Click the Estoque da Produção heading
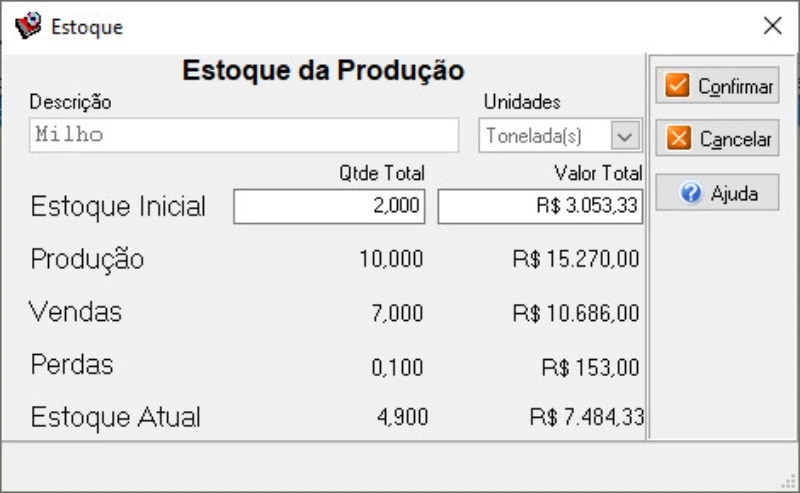Screen dimensions: 800x493 tap(323, 70)
